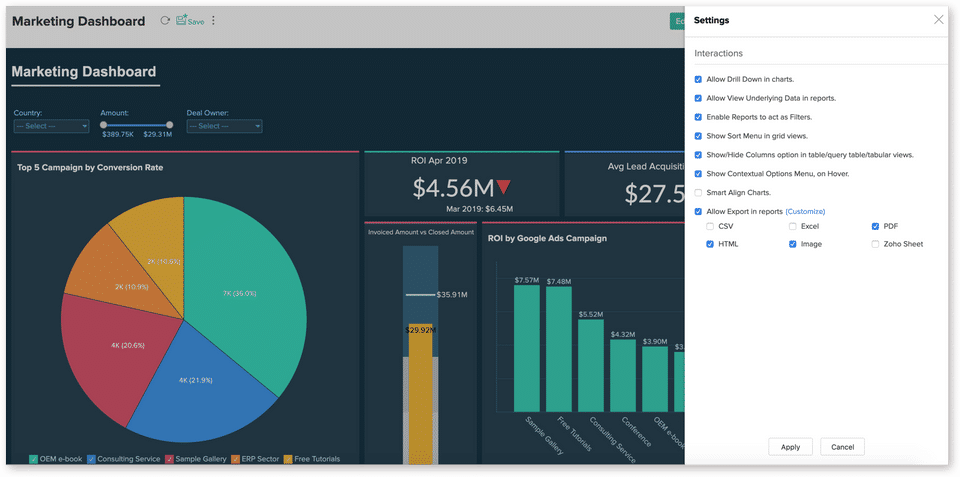Click the Amount slider's left handle
Screen dimensions: 960x477
pyautogui.click(x=103, y=125)
